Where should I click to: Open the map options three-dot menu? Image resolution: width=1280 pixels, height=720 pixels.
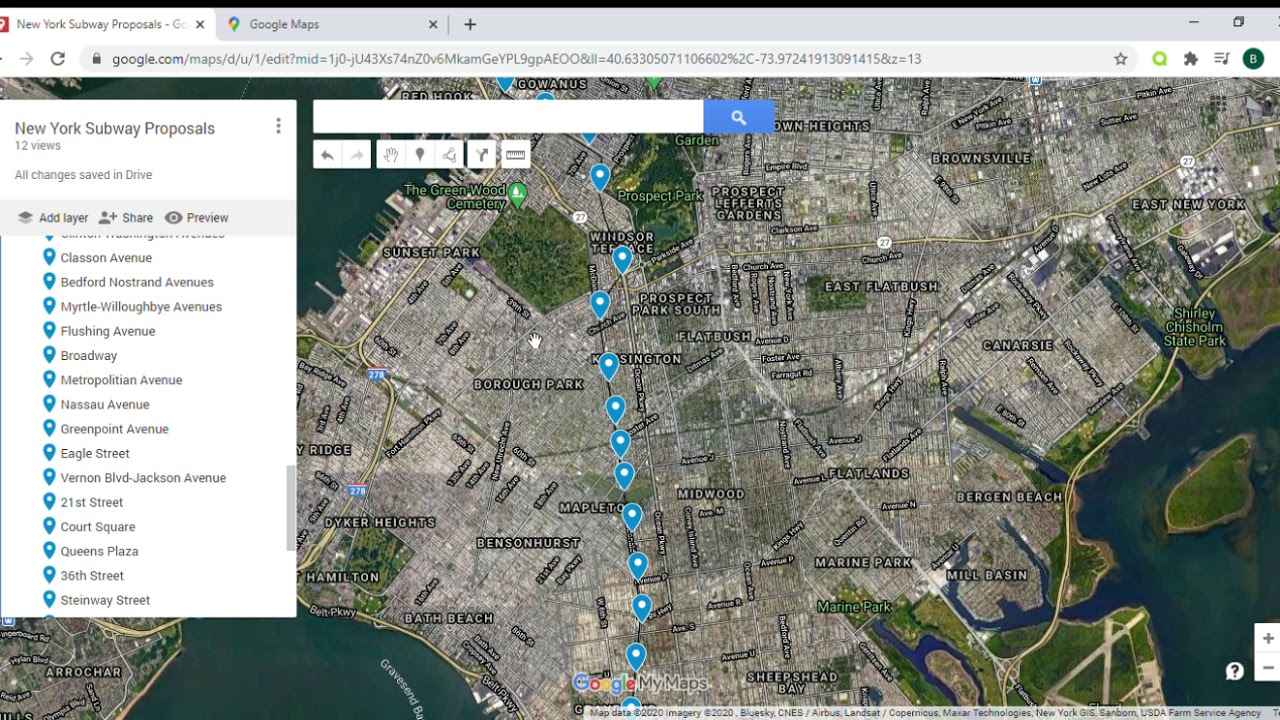click(278, 126)
